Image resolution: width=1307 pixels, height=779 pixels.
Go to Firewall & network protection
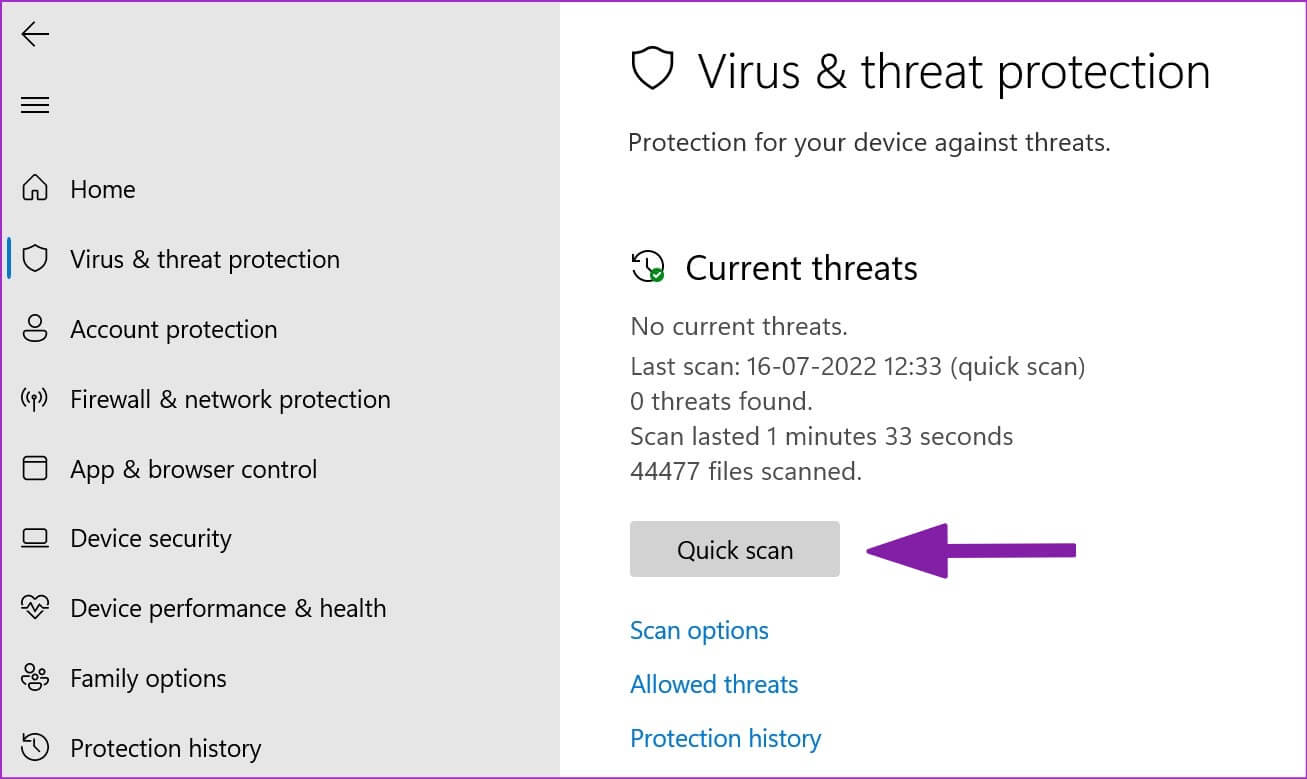(230, 399)
